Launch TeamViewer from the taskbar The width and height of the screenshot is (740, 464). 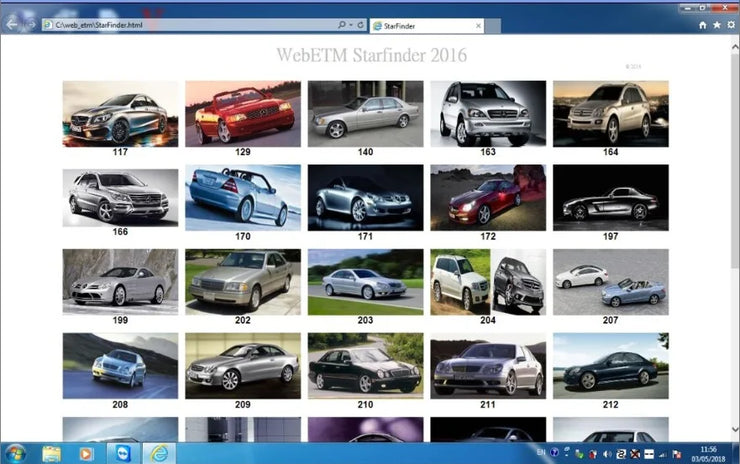point(123,452)
